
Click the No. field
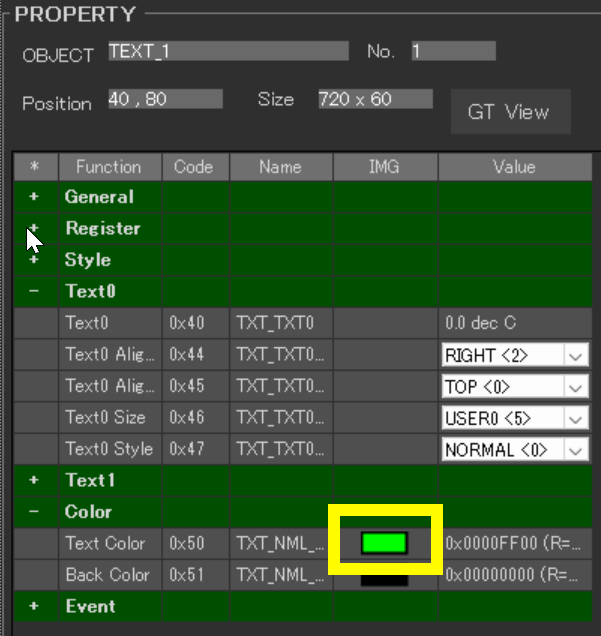coord(452,51)
